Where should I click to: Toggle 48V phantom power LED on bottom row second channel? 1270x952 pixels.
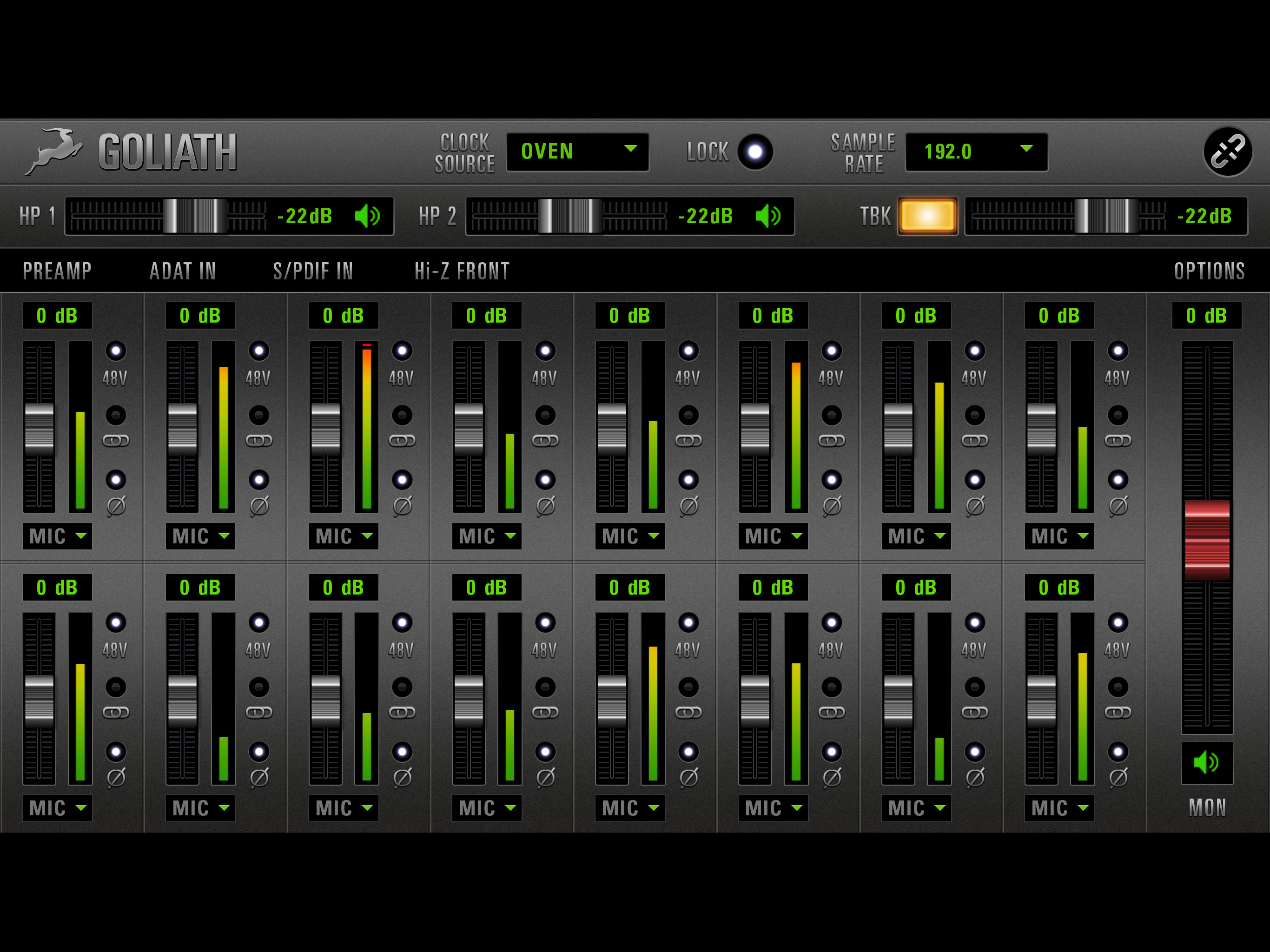point(259,622)
